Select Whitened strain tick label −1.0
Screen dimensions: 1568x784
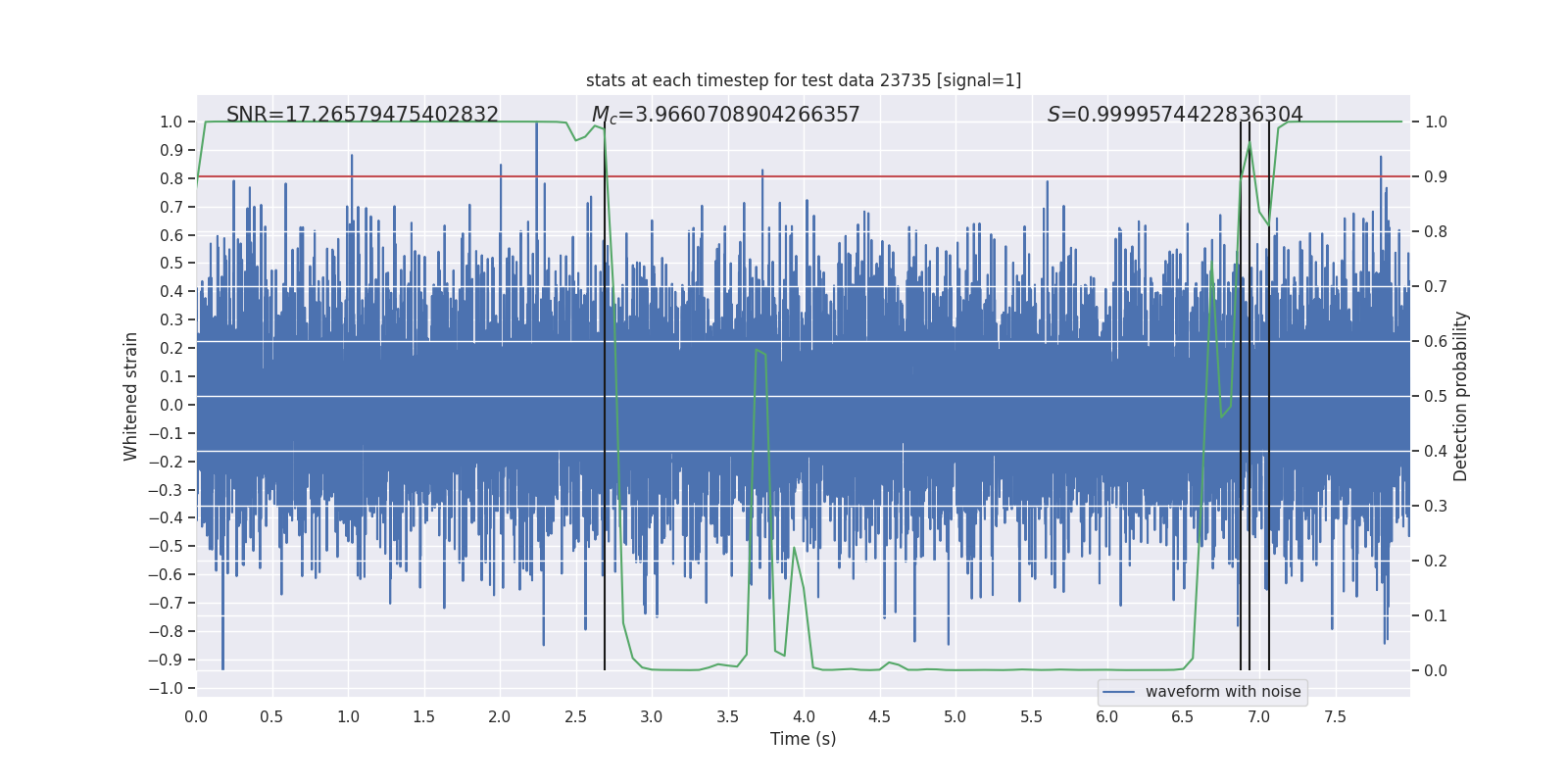167,689
